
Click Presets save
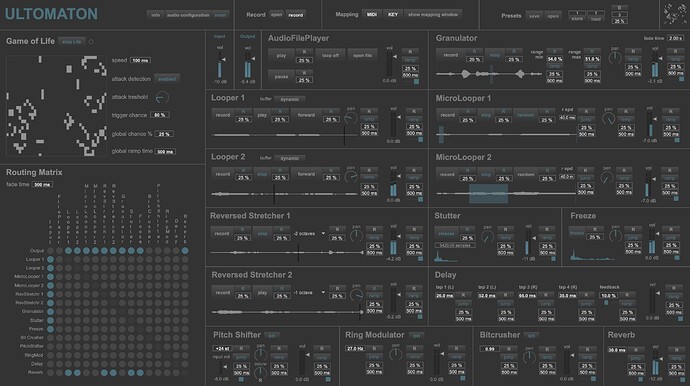coord(534,16)
